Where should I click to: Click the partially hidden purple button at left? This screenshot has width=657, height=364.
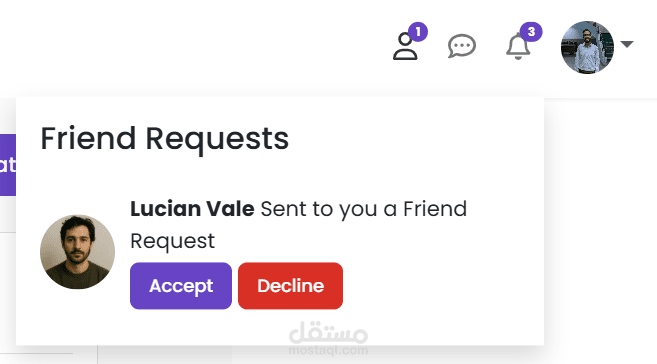[x=8, y=165]
